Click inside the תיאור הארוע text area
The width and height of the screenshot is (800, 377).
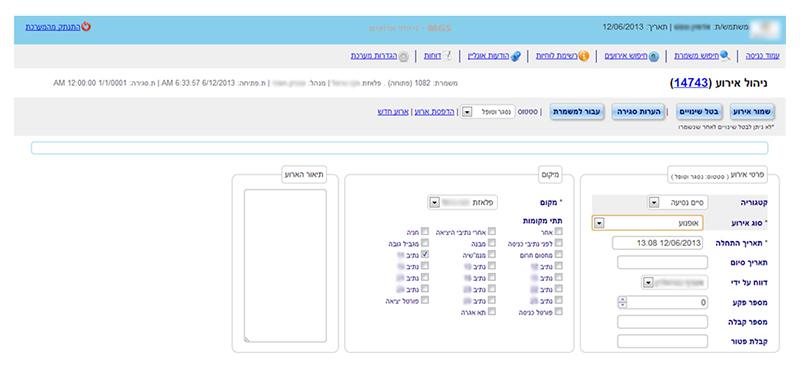(285, 266)
